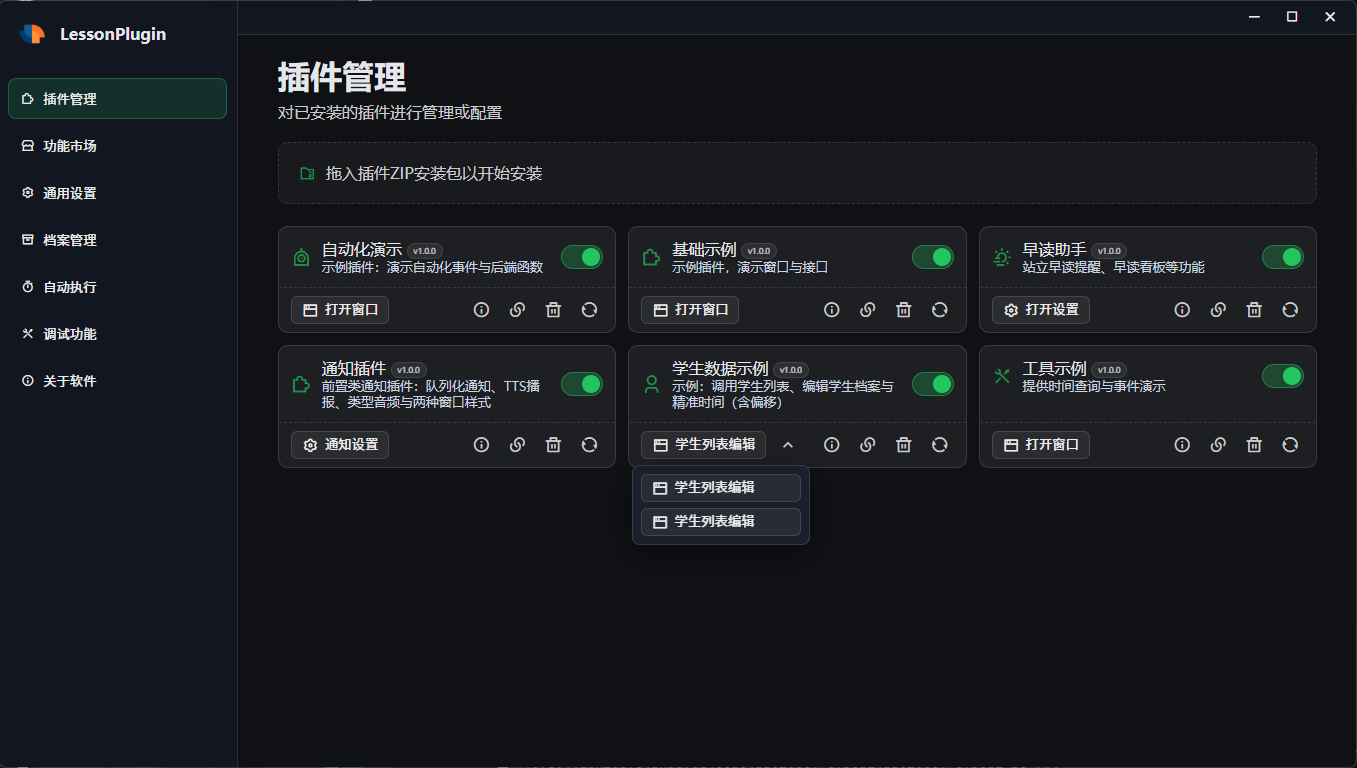Click the refresh icon on 通知插件 card
The height and width of the screenshot is (768, 1357).
pyautogui.click(x=589, y=445)
